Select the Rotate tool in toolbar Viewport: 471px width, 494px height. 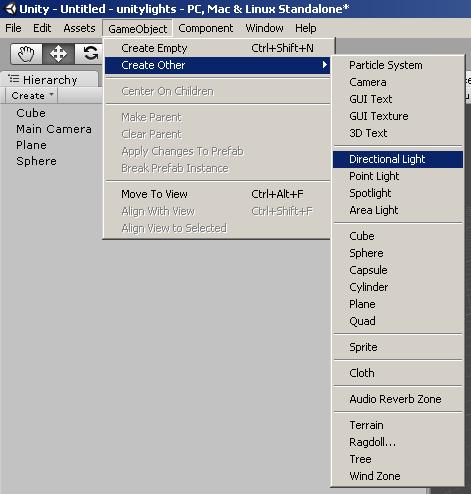coord(89,54)
